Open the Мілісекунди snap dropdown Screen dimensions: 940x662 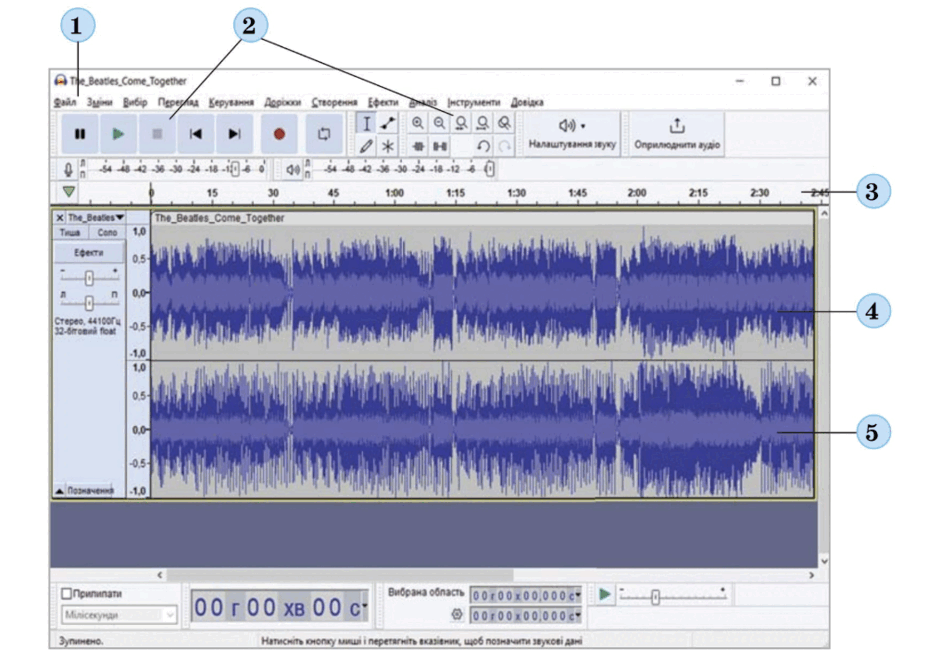point(119,615)
